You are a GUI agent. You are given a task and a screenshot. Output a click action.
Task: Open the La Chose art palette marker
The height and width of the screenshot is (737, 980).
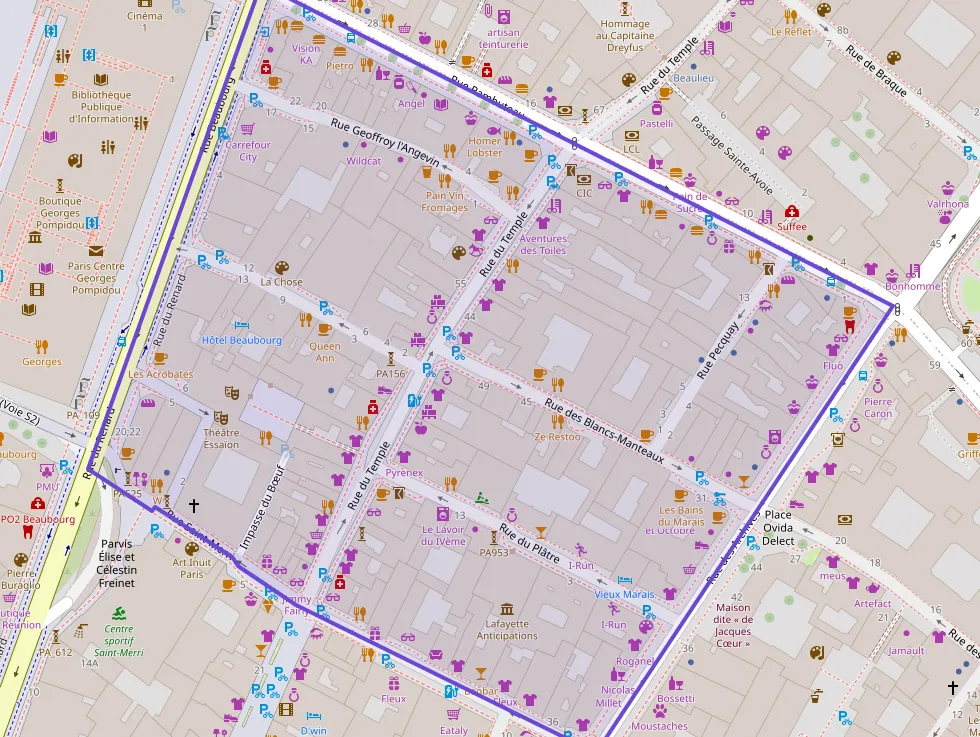281,267
